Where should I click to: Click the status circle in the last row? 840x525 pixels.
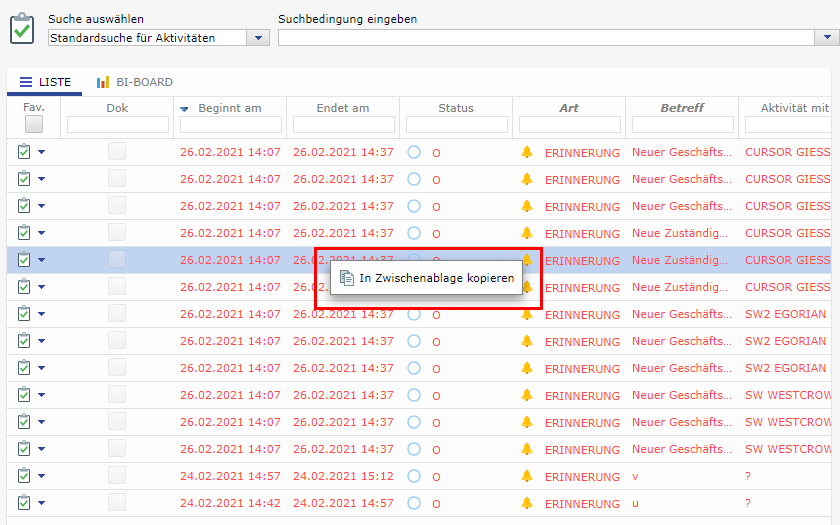[x=414, y=503]
